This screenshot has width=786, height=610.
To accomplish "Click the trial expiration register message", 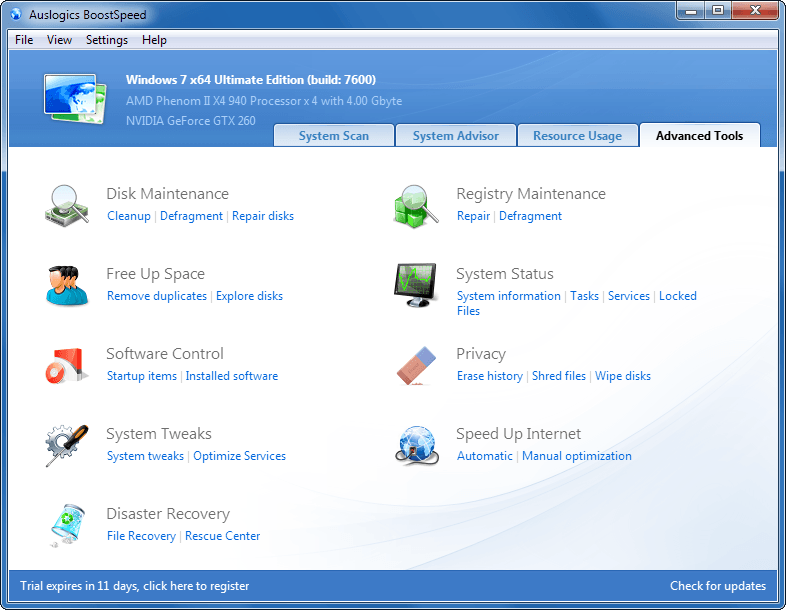I will click(x=135, y=586).
